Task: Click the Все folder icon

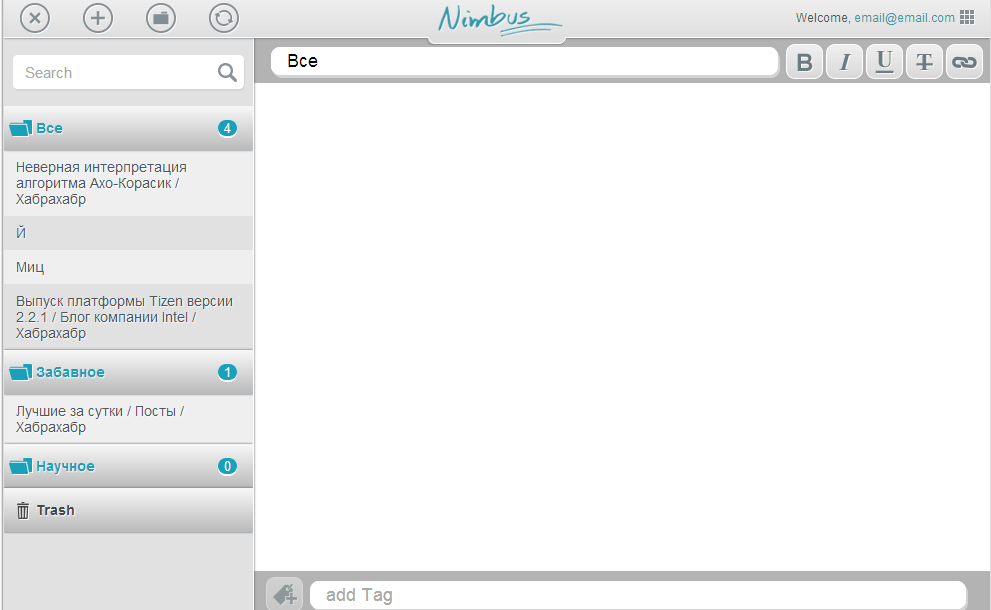Action: click(21, 128)
